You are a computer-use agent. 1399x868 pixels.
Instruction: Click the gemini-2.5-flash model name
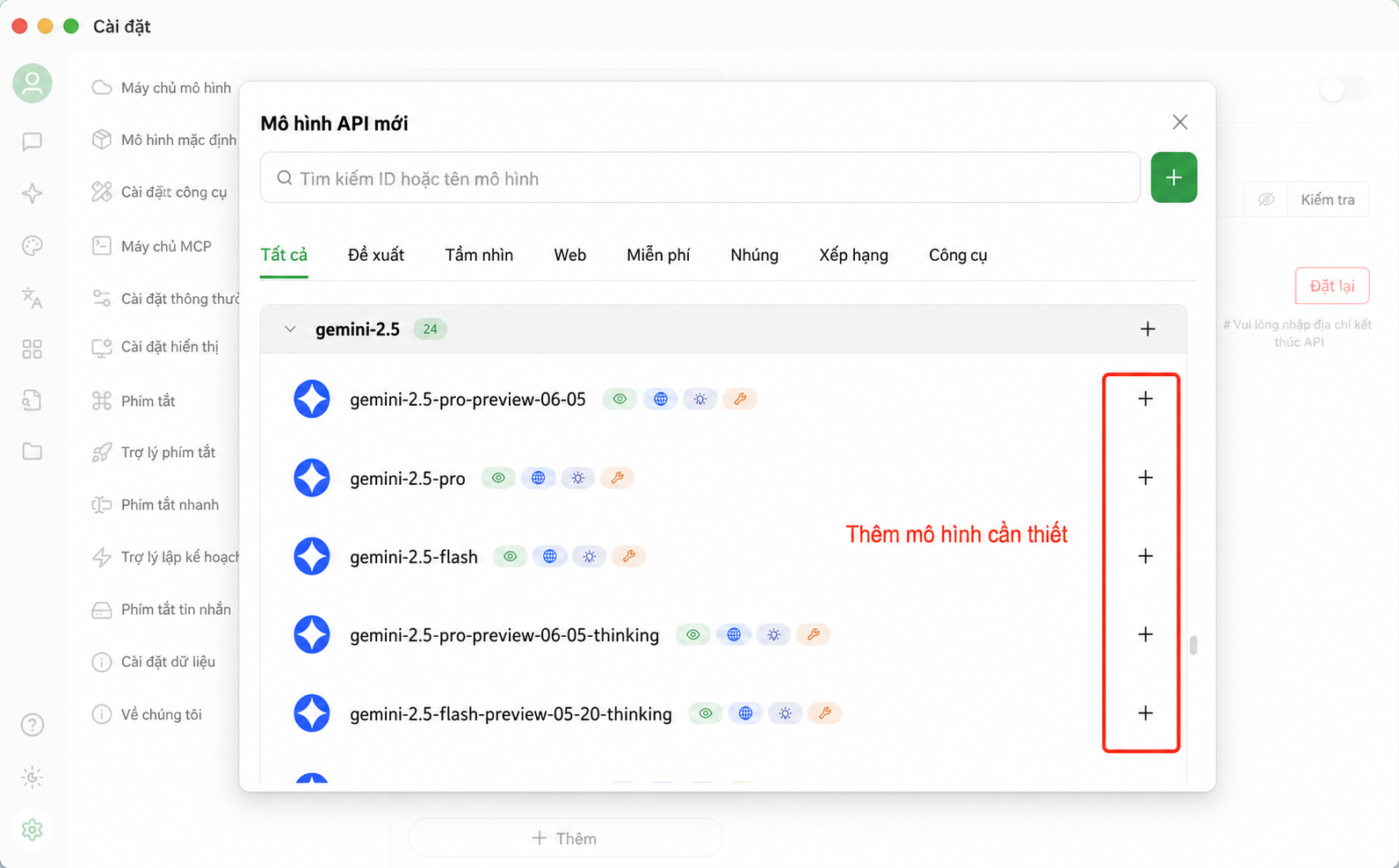pos(414,557)
